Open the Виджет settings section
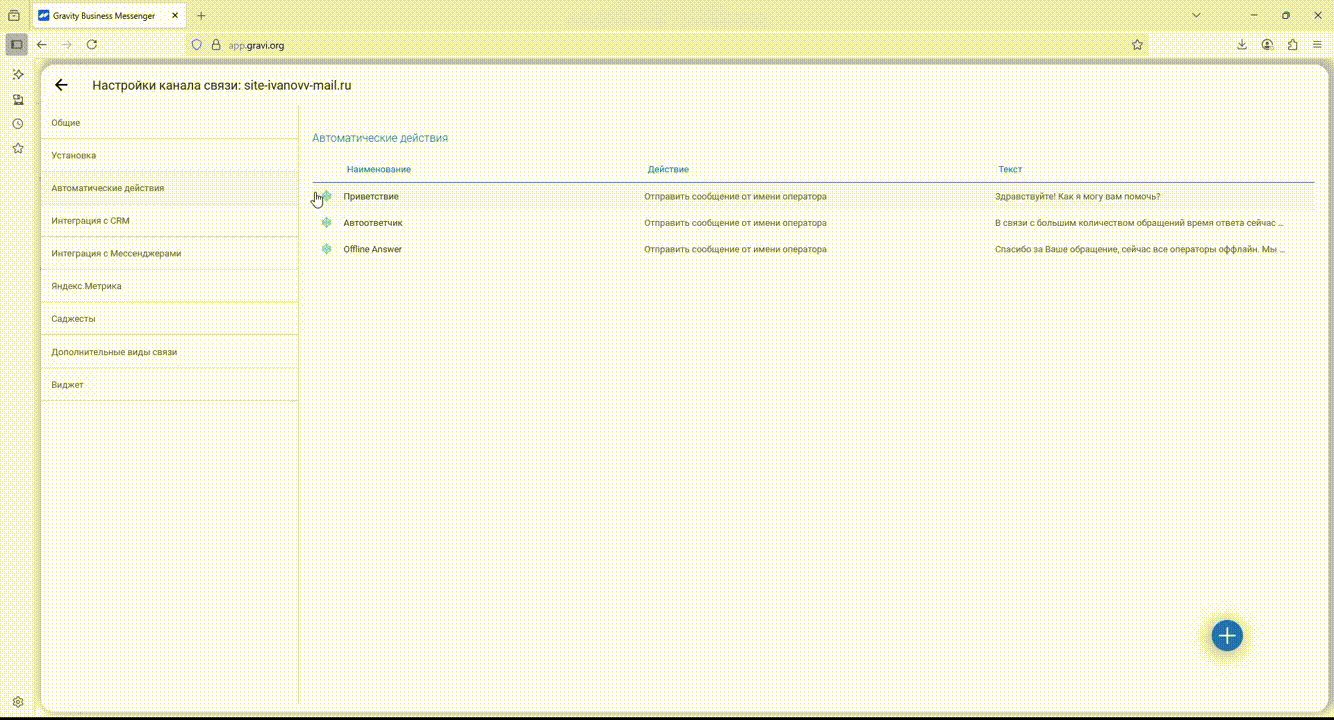 67,385
